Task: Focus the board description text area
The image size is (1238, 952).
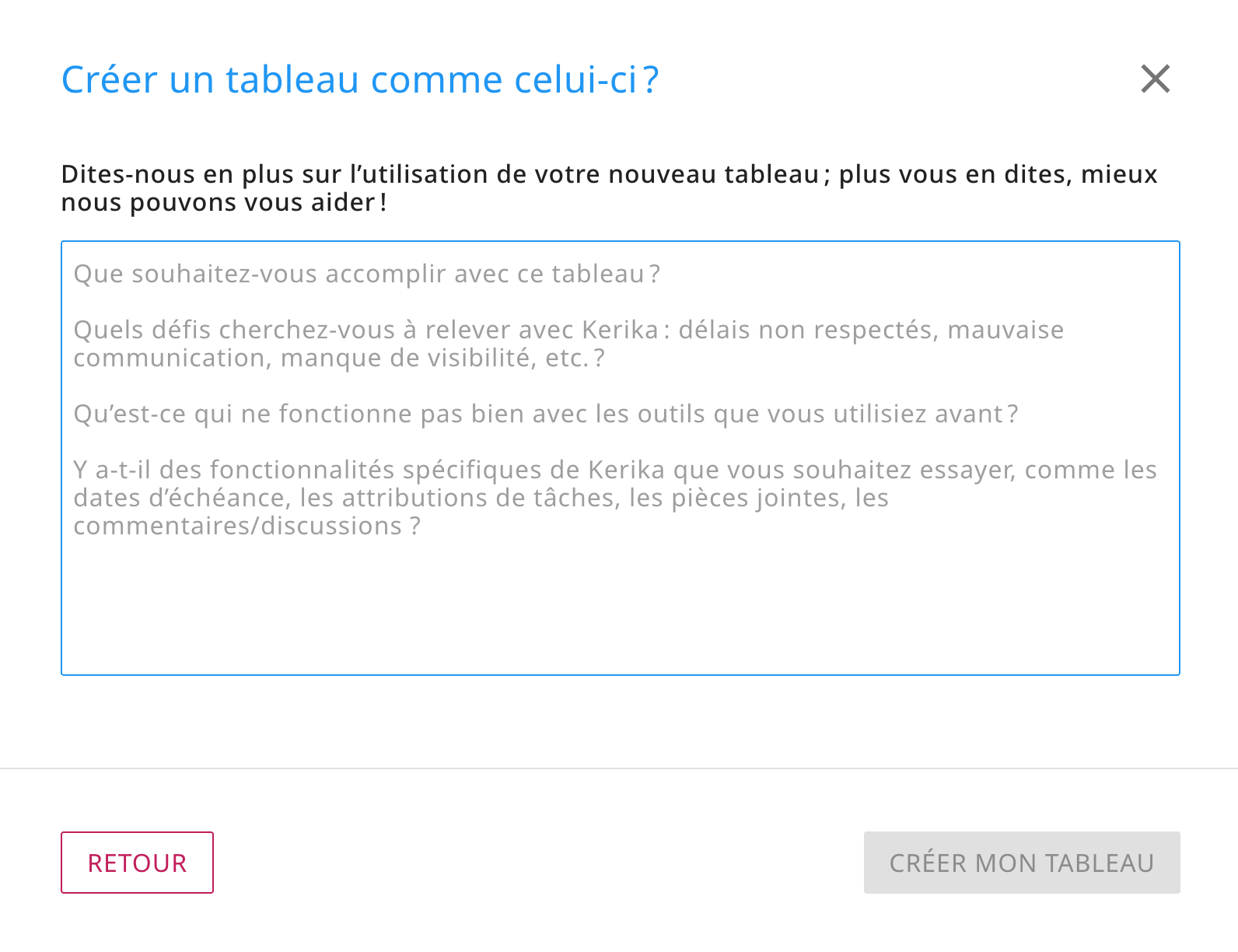Action: 620,591
